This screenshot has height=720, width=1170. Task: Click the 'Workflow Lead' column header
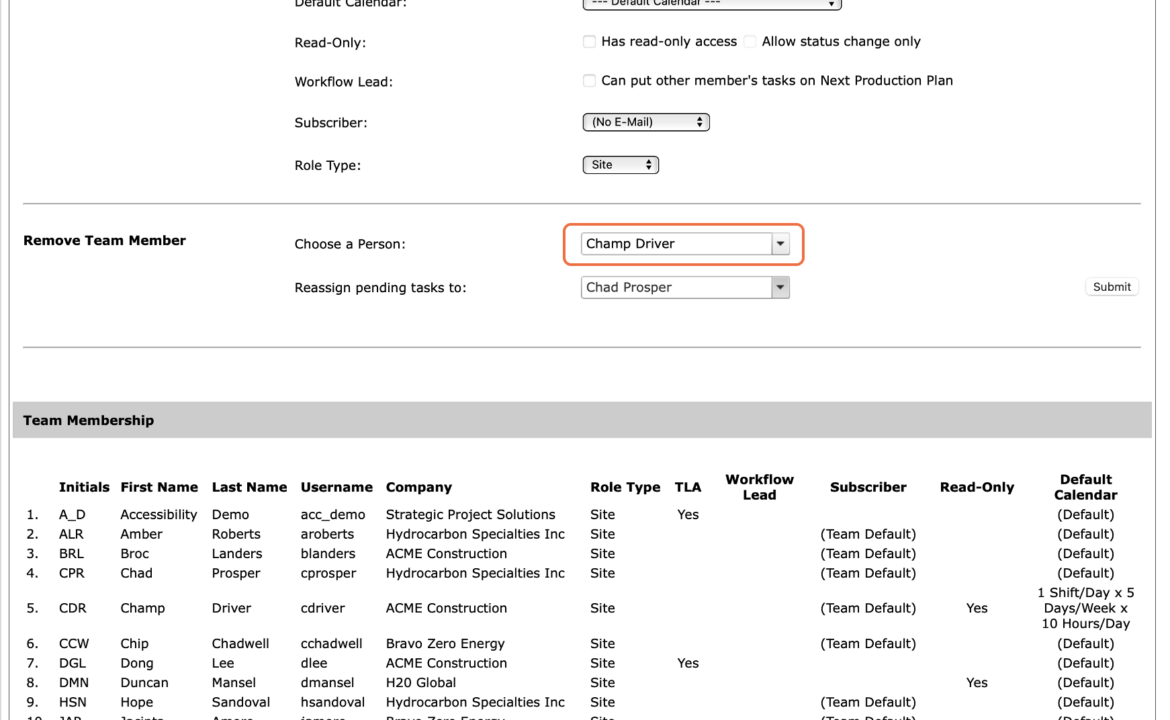759,487
